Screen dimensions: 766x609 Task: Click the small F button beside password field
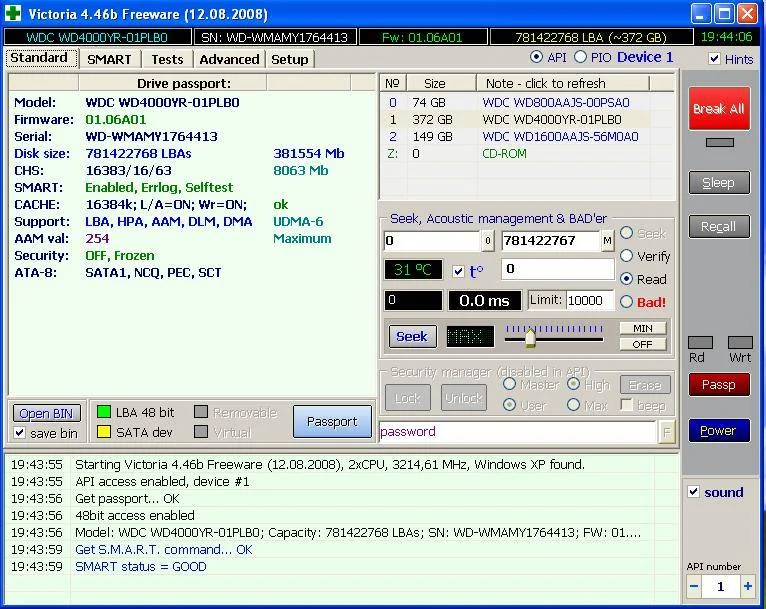(667, 432)
